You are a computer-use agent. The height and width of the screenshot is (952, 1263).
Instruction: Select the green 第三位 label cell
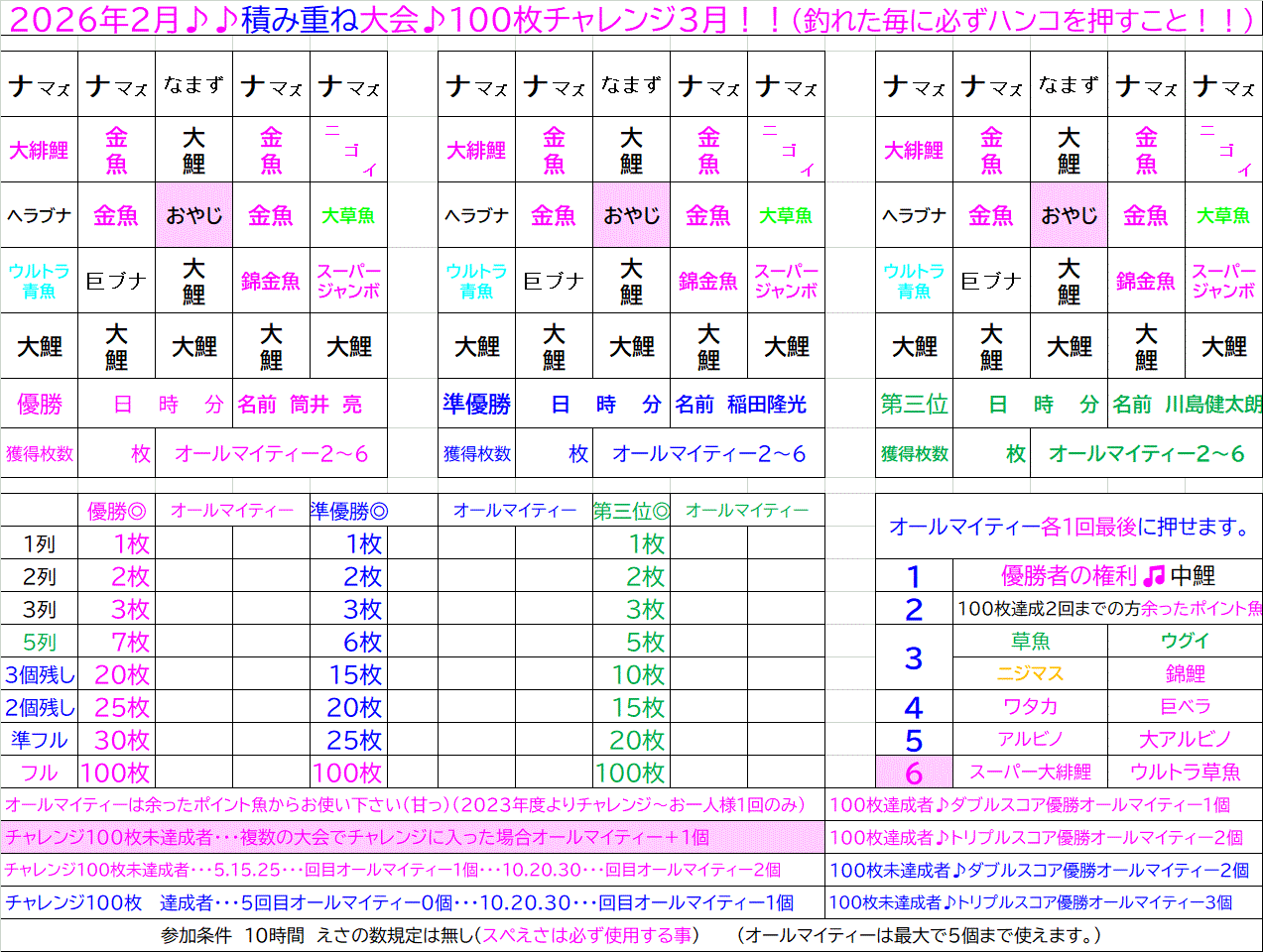click(x=914, y=404)
